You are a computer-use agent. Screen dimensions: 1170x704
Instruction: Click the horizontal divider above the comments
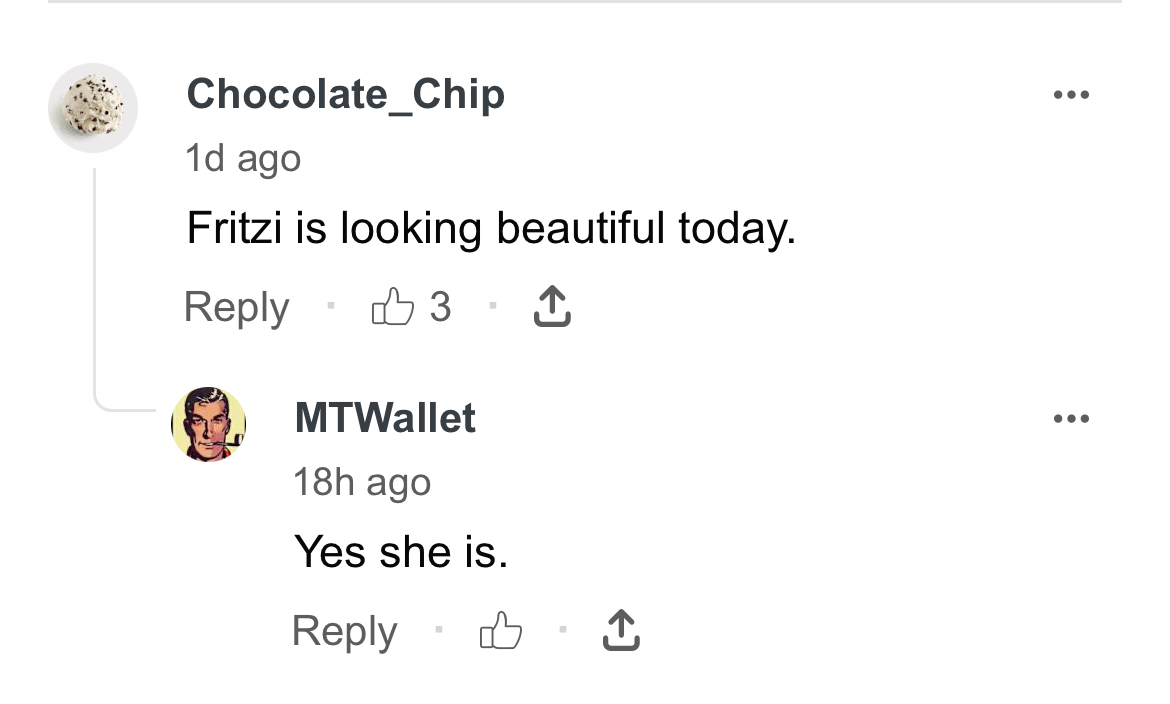(585, 2)
